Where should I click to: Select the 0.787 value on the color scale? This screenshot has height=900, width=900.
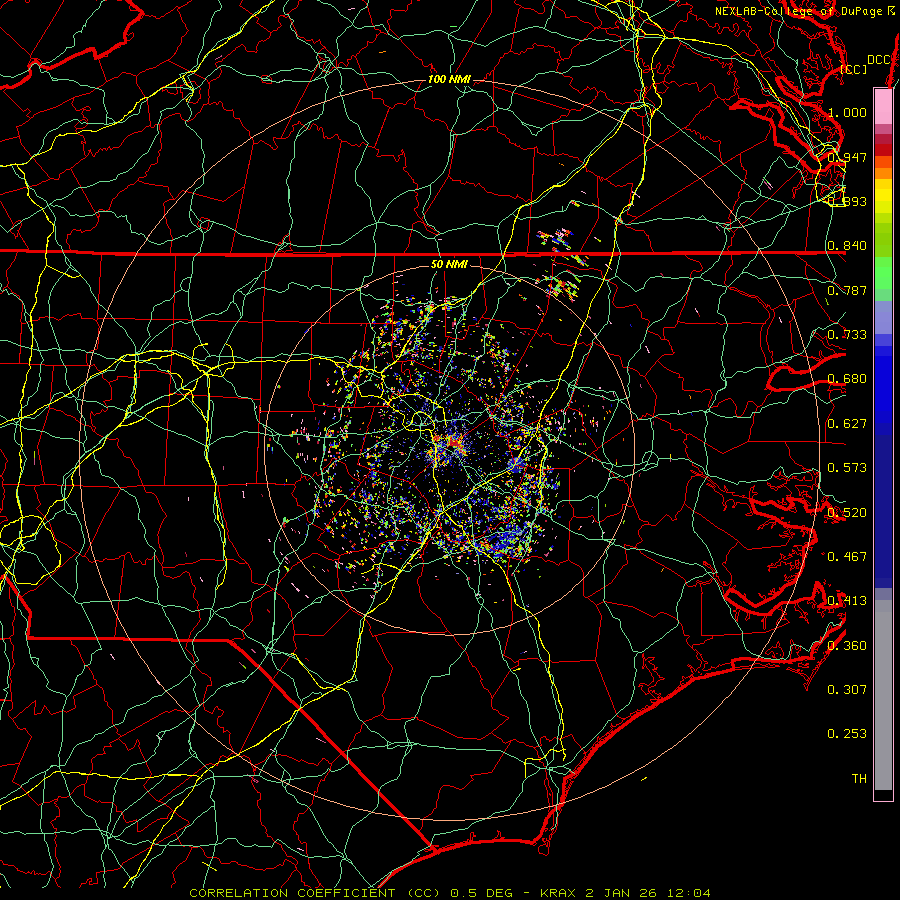coord(847,290)
